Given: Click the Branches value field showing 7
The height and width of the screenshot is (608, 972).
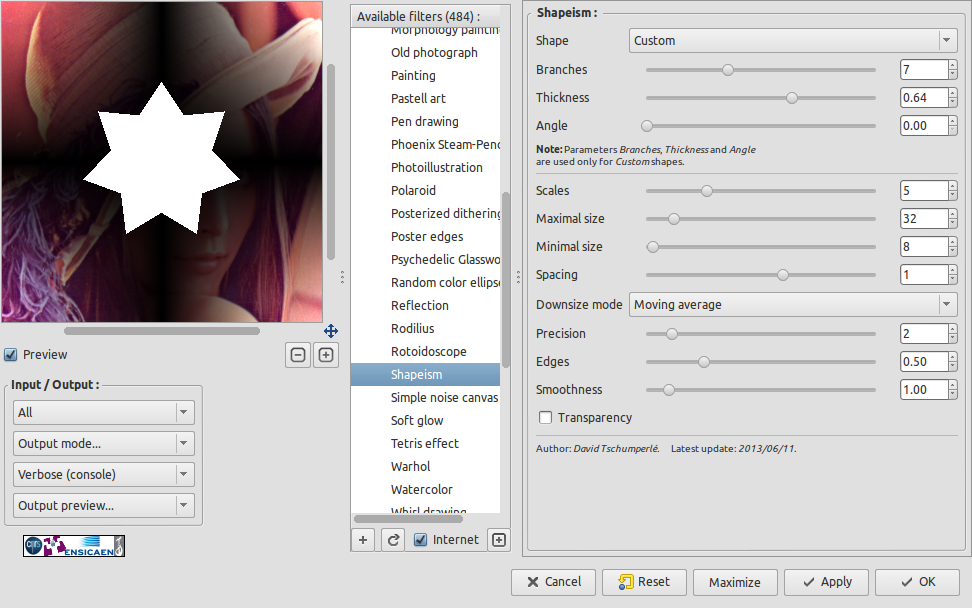Looking at the screenshot, I should tap(924, 70).
